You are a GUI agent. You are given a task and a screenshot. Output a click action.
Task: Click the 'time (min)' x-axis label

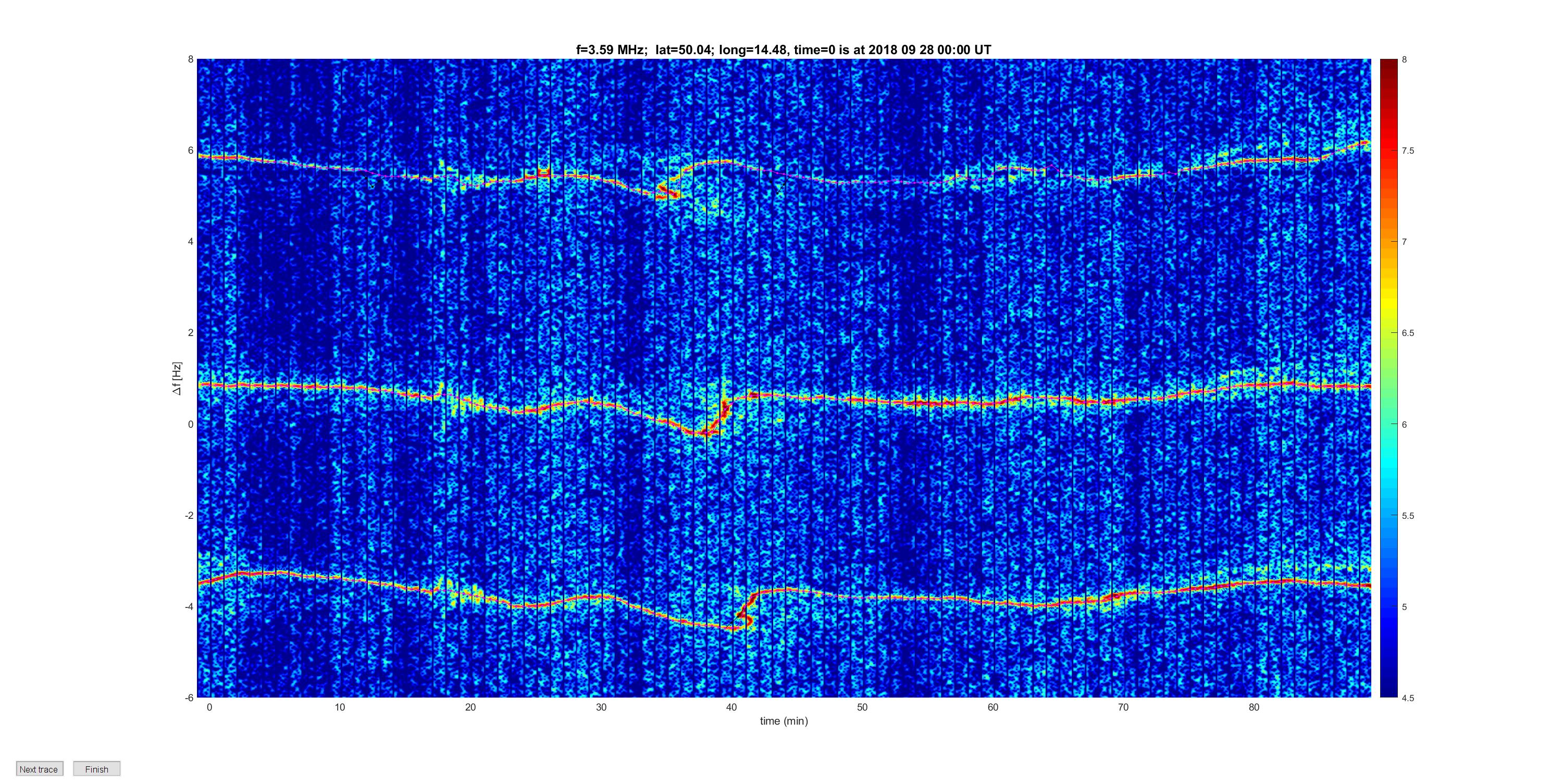pyautogui.click(x=784, y=721)
